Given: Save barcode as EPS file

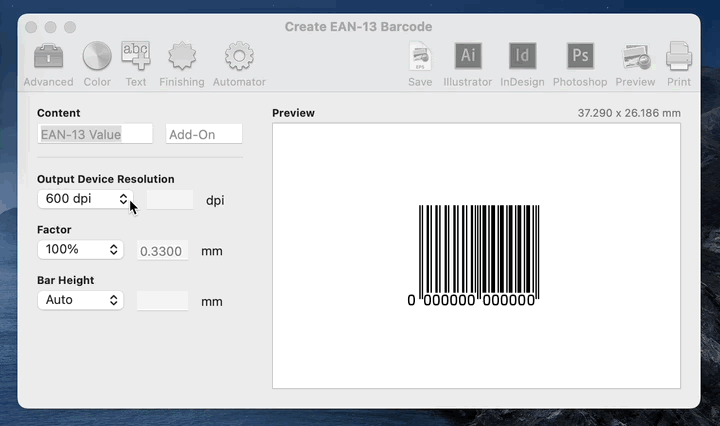Looking at the screenshot, I should [420, 64].
